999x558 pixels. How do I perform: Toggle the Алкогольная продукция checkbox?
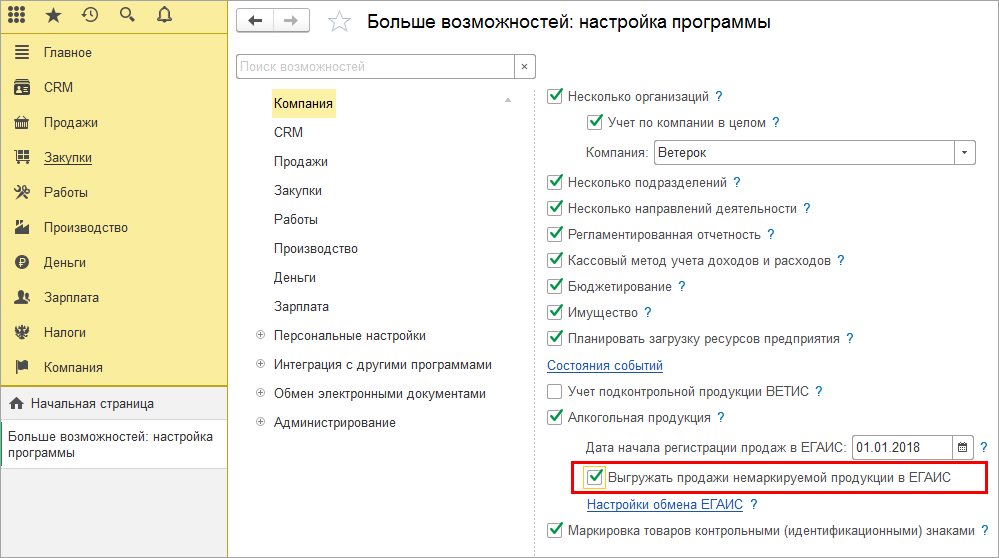point(555,417)
